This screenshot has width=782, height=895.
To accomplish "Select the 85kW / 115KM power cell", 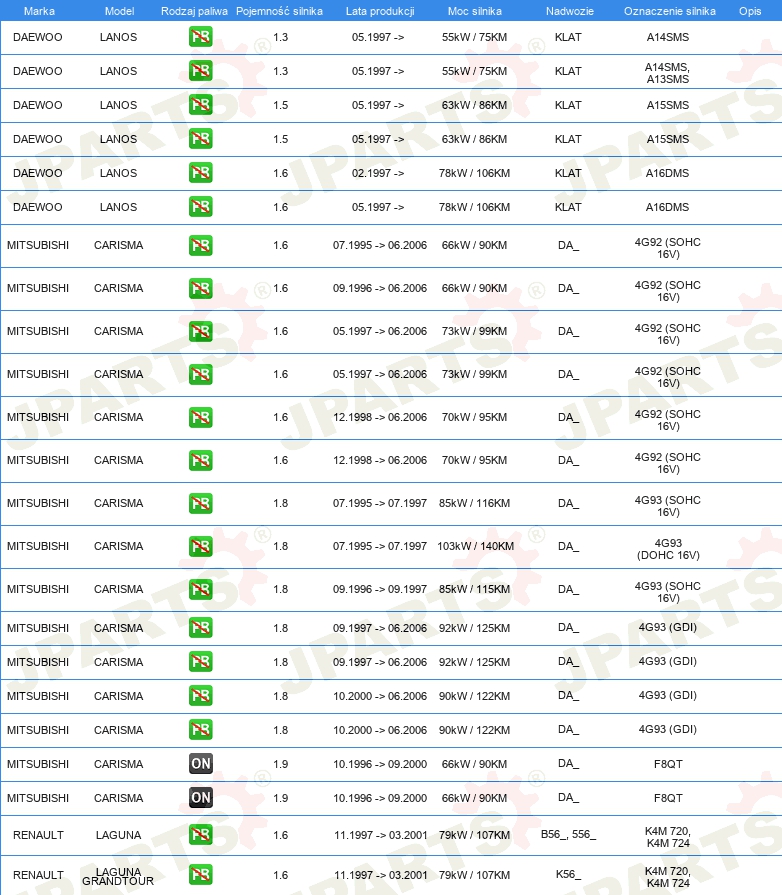I will click(x=474, y=589).
